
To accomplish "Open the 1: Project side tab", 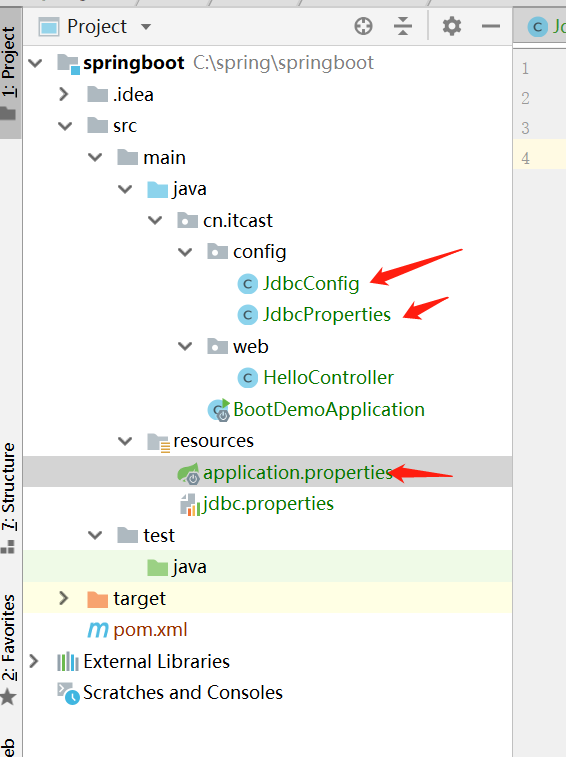I will click(x=10, y=72).
